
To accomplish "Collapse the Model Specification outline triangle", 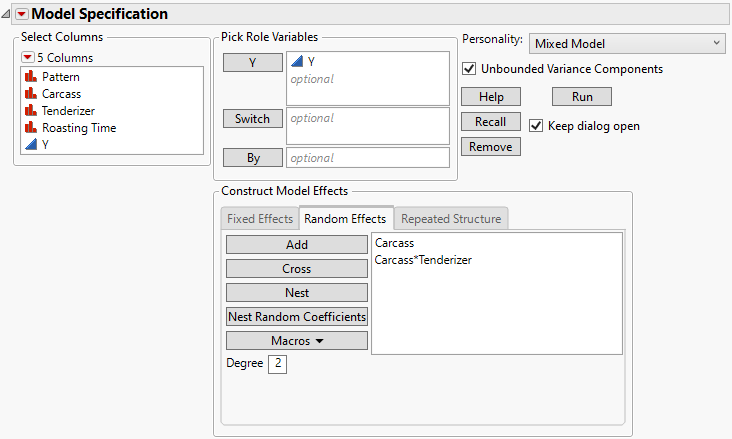I will [6, 14].
